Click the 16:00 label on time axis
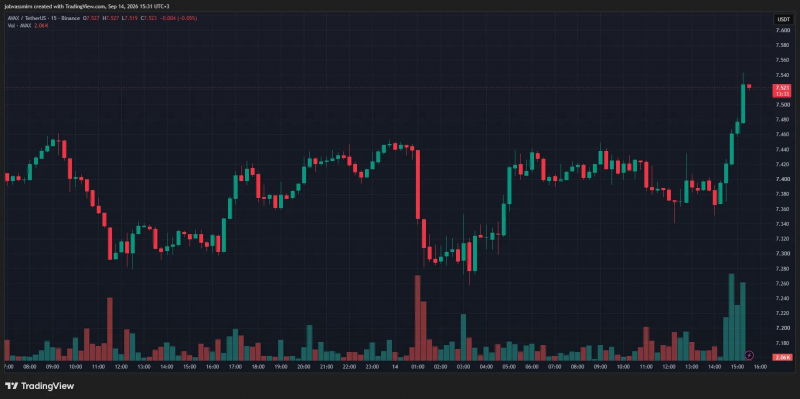Screen dimensions: 800x399 point(760,366)
